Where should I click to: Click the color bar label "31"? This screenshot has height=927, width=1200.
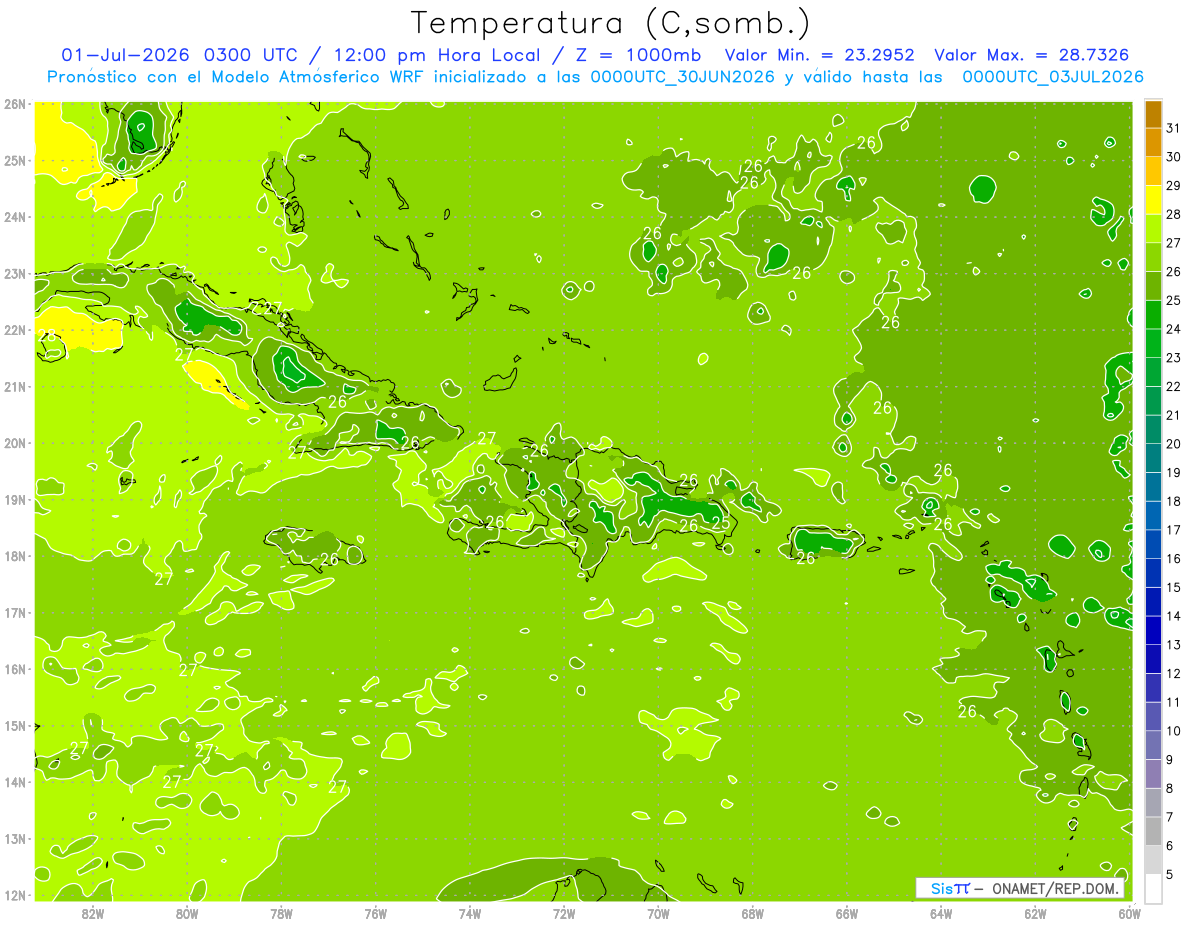tap(1174, 127)
